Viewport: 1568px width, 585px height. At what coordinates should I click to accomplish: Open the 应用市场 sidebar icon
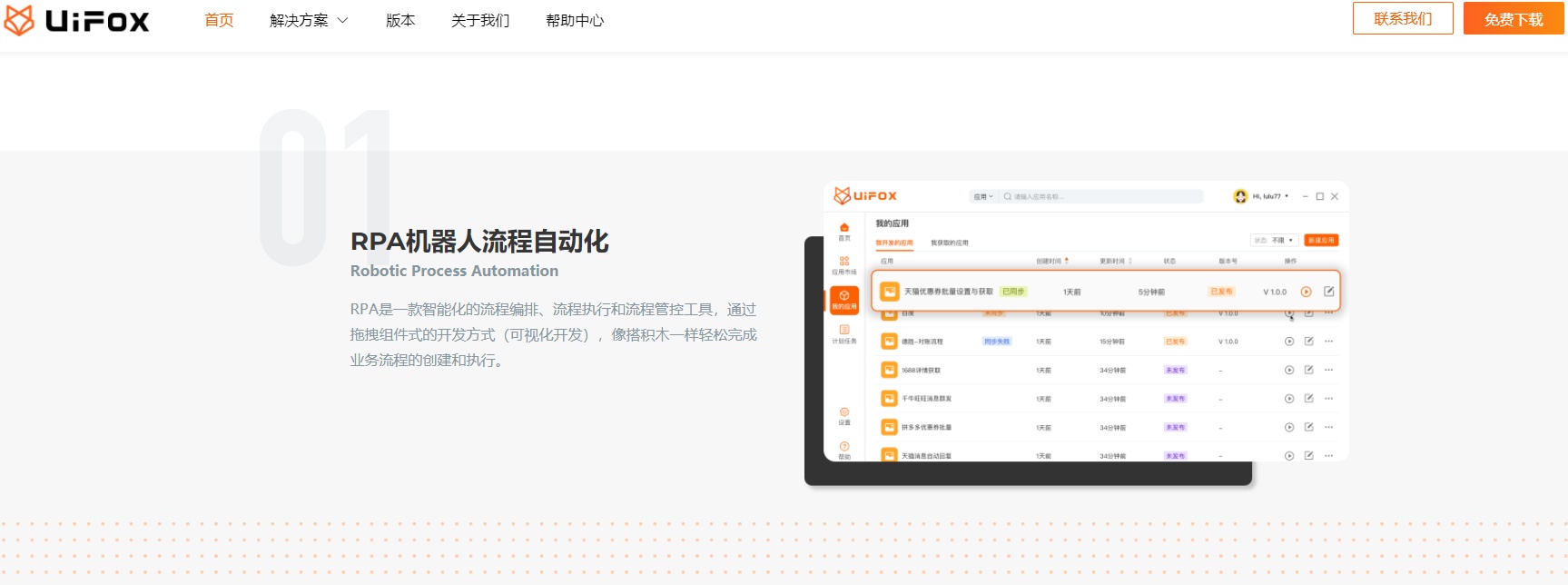[844, 264]
